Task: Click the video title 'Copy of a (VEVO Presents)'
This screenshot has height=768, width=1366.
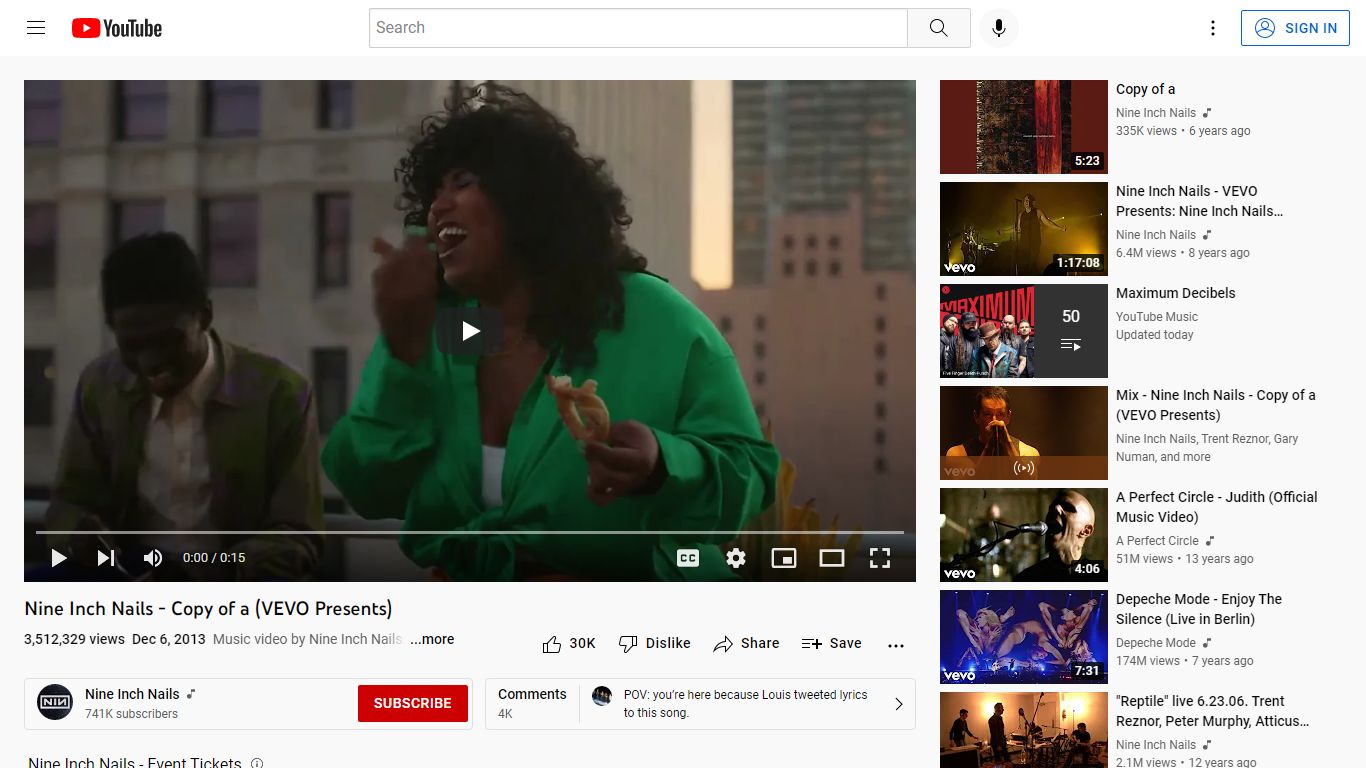Action: [x=208, y=608]
